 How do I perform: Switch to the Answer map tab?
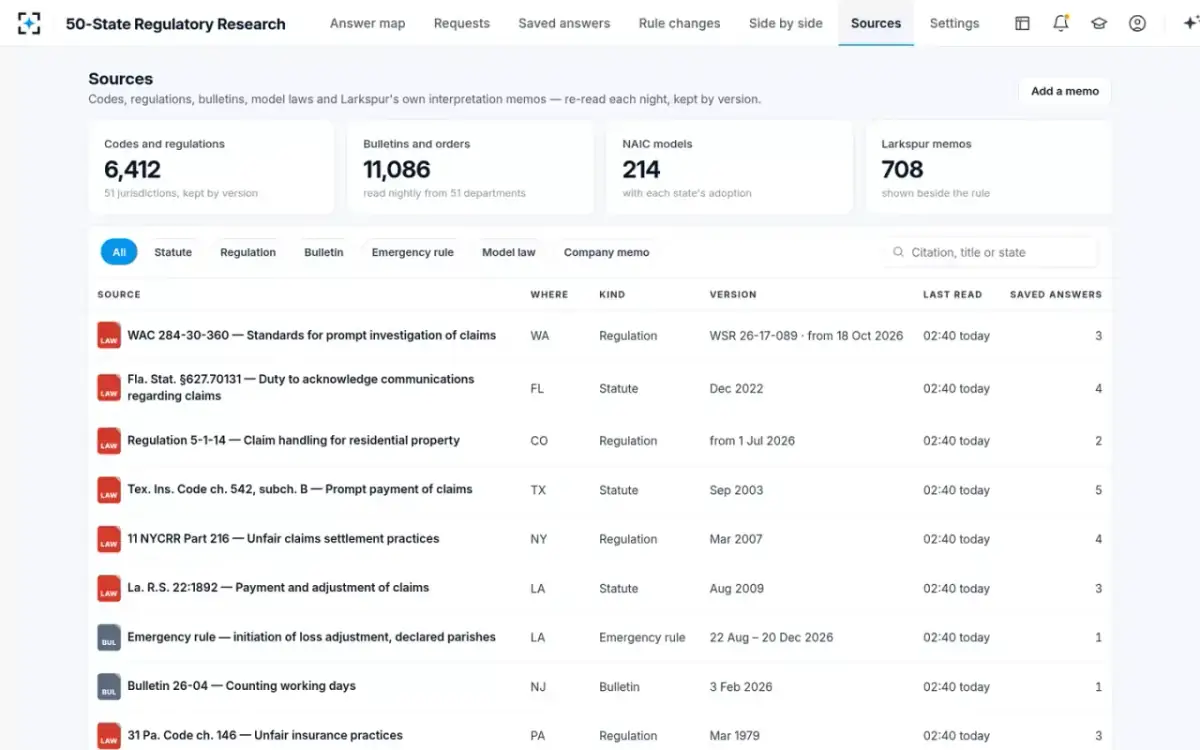point(367,23)
